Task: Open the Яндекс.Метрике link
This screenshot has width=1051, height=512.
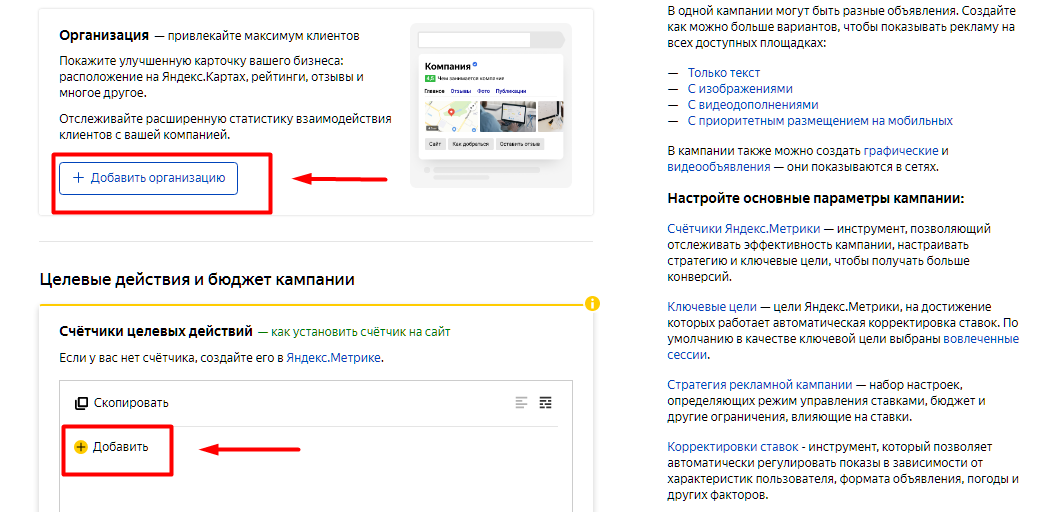Action: point(334,358)
